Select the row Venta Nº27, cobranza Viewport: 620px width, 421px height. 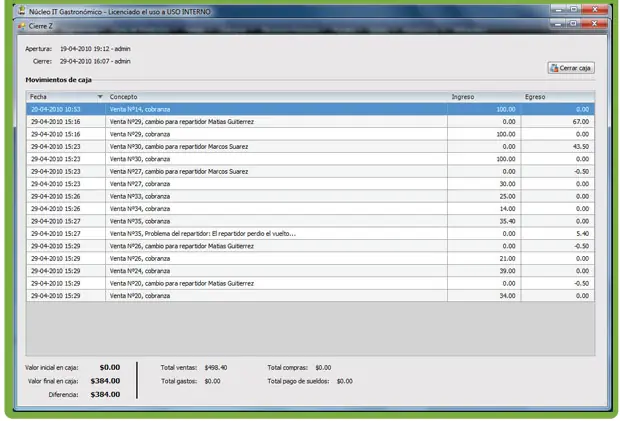pos(310,184)
